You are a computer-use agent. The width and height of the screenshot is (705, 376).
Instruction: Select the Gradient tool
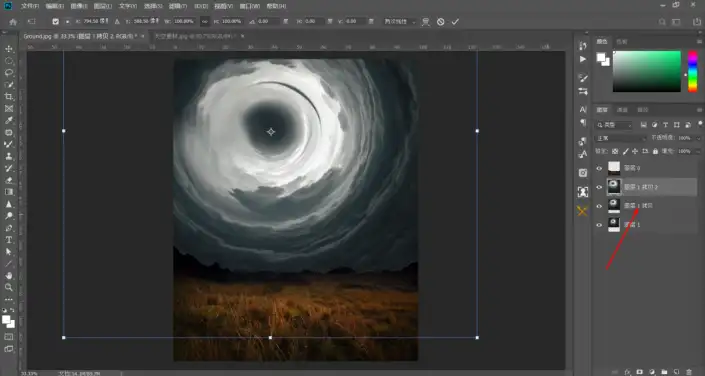coord(9,192)
